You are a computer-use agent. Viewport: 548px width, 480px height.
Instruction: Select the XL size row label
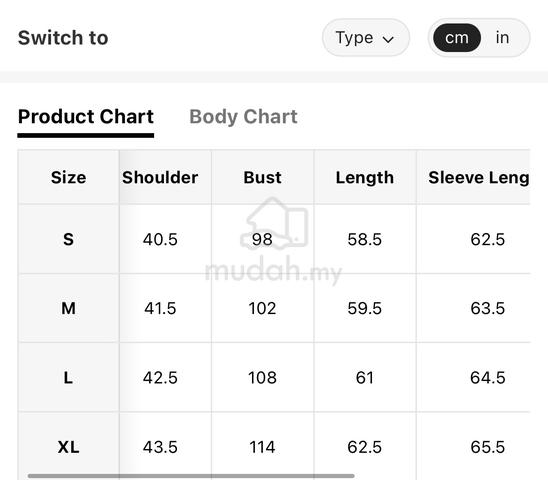[x=68, y=447]
